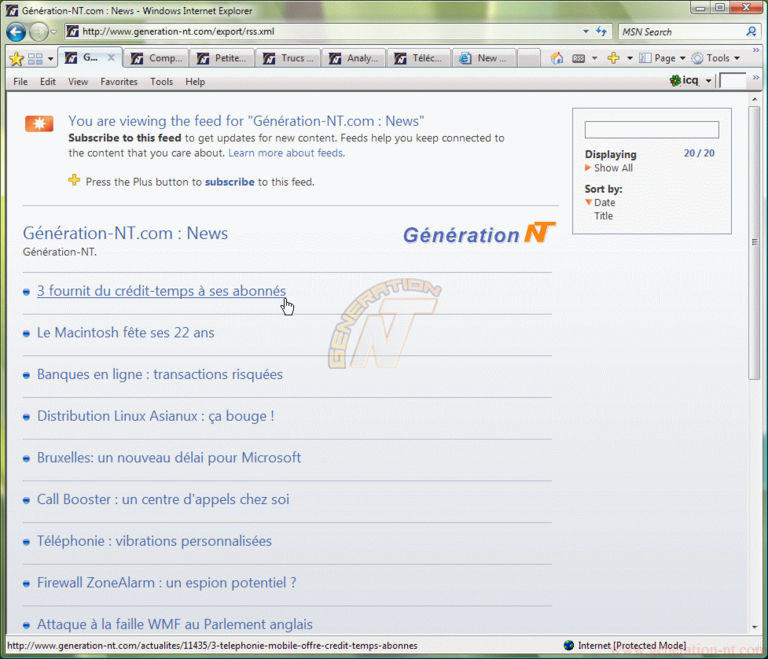Expand the Quick Tabs tab list dropdown
This screenshot has height=659, width=768.
50,59
